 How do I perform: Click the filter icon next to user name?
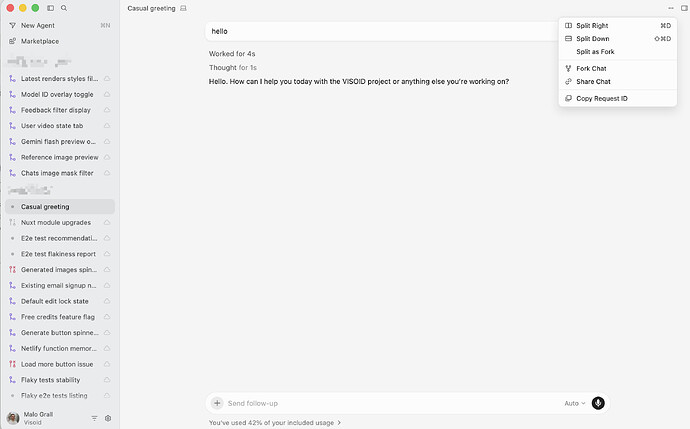tap(94, 418)
